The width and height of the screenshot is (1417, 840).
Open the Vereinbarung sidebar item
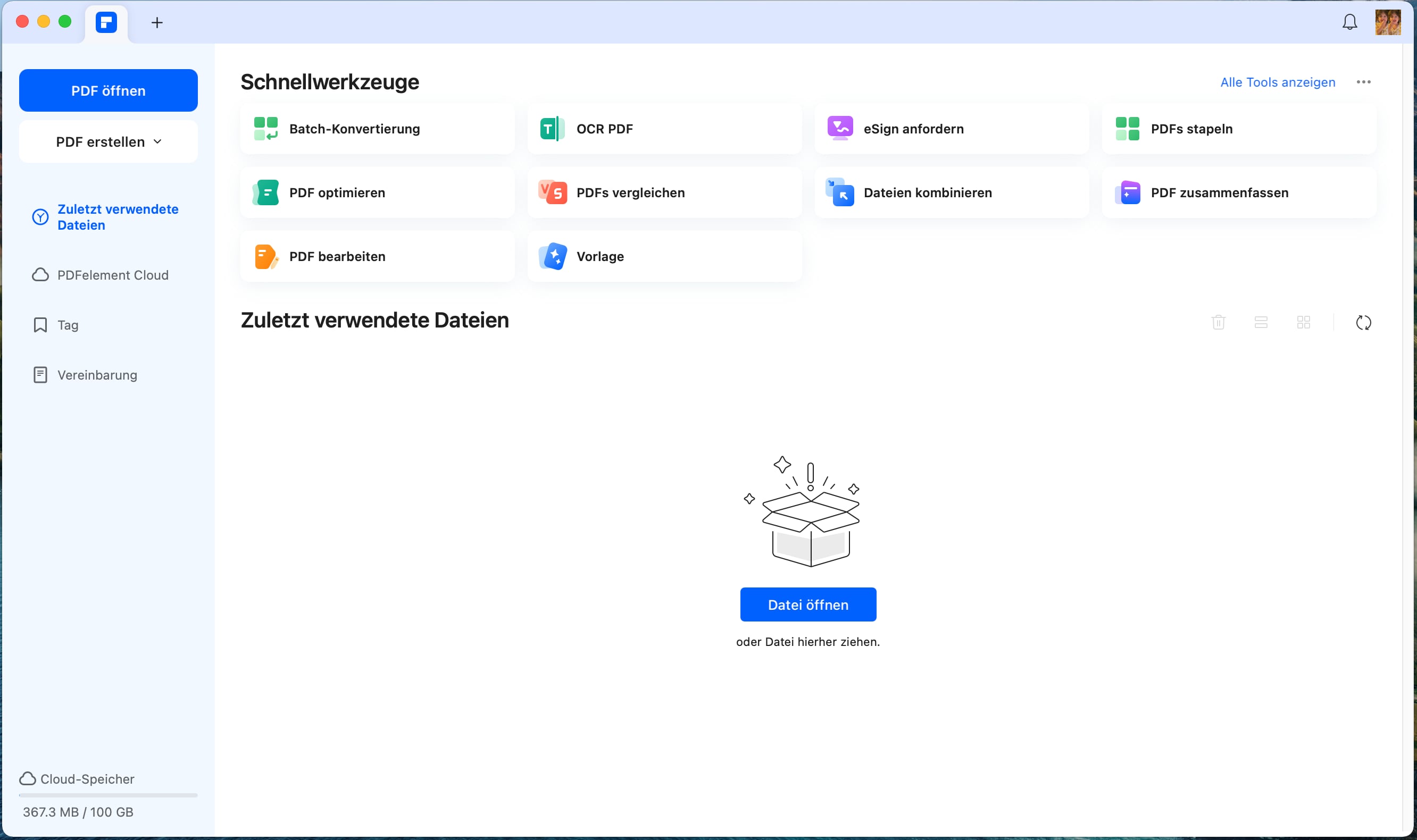[108, 375]
